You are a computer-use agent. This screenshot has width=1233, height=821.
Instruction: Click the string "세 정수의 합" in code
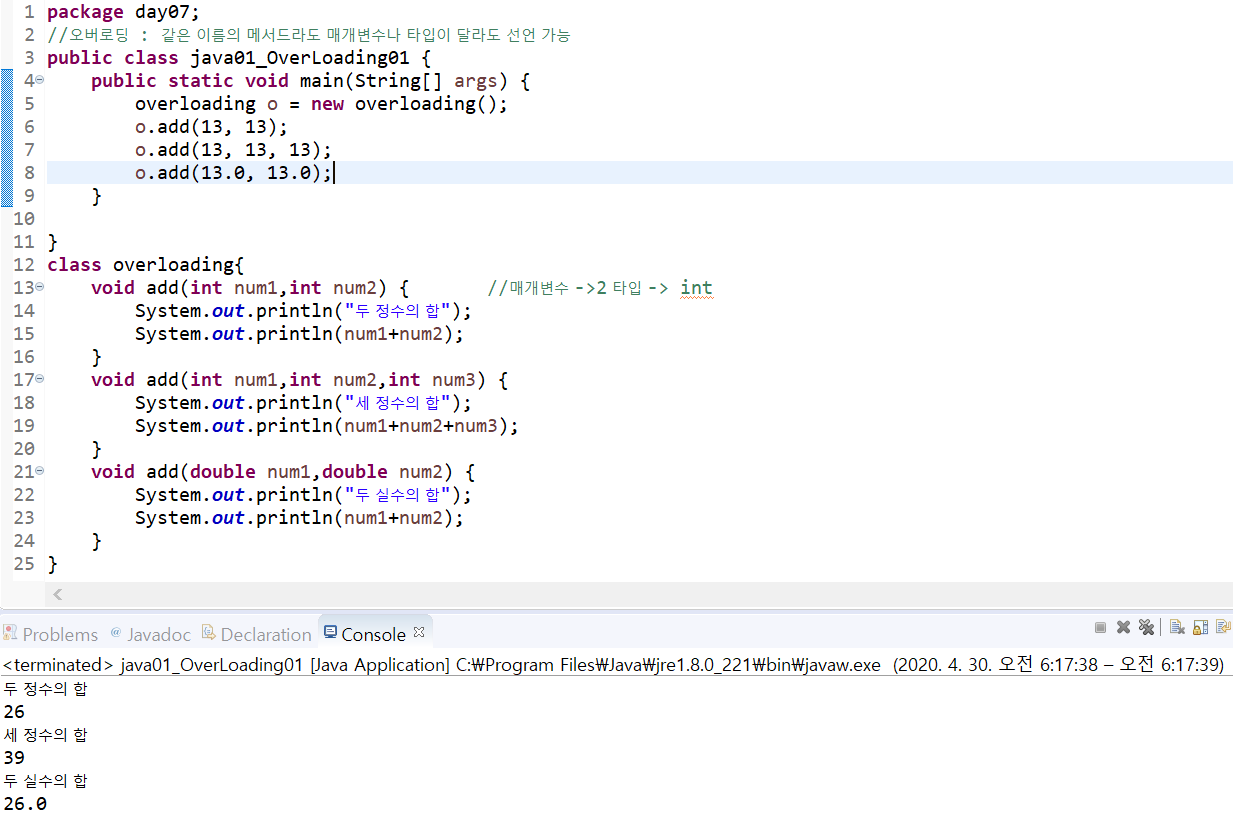tap(400, 403)
